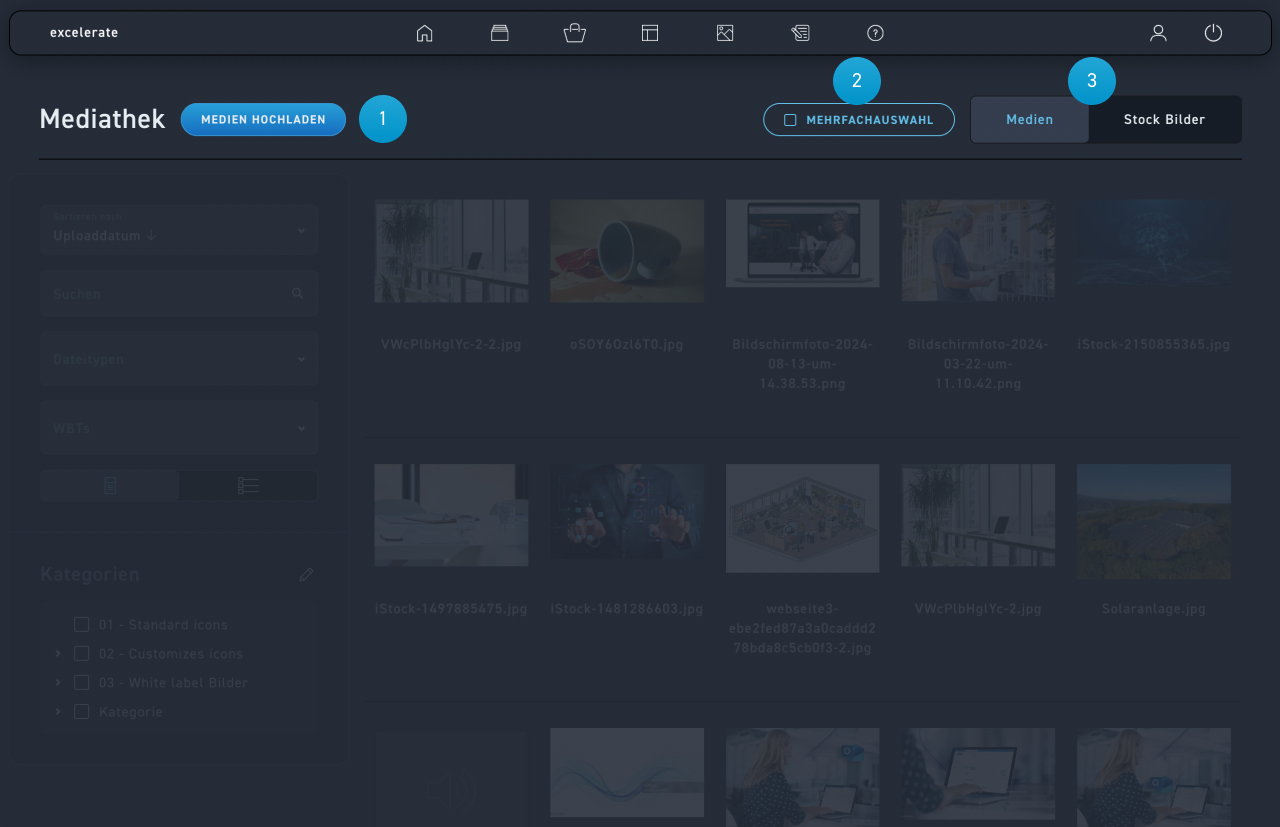Open the Solaranlage.jpg thumbnail

tap(1153, 518)
